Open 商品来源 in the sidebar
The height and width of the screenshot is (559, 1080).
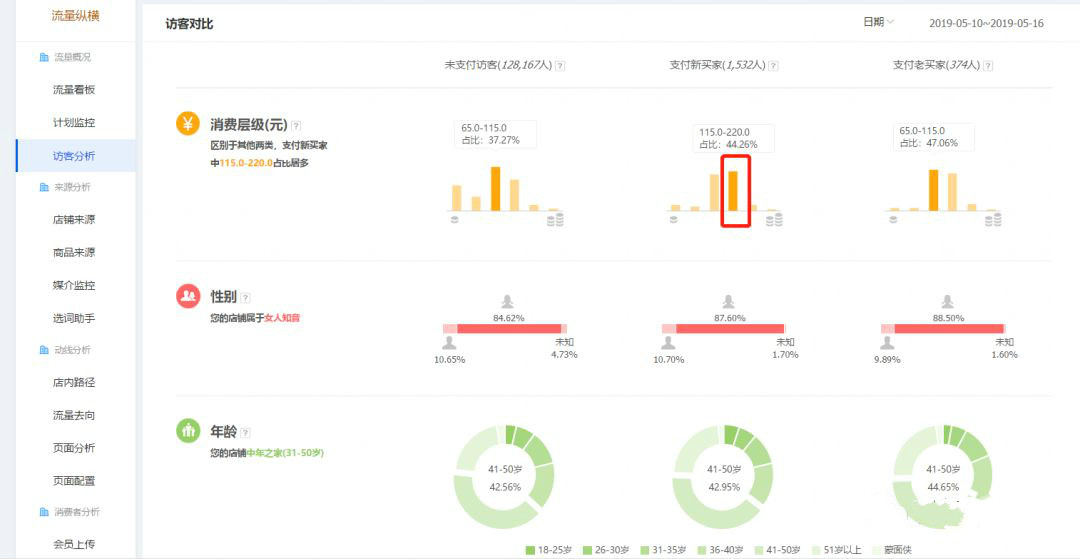pyautogui.click(x=74, y=253)
